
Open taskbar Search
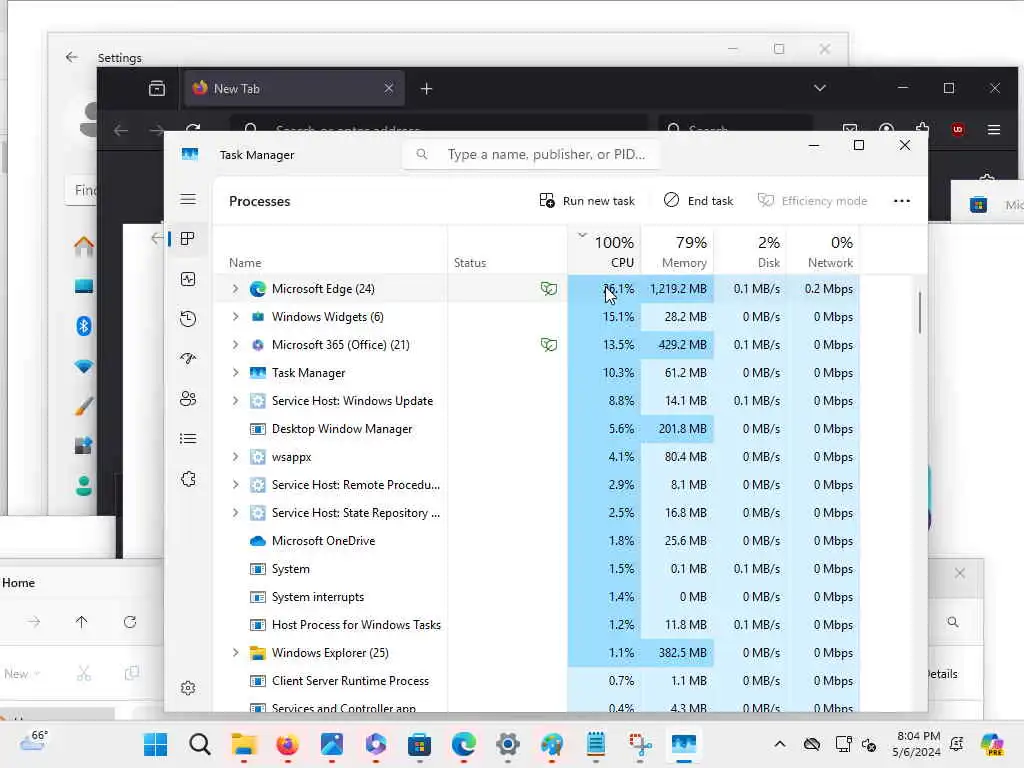pyautogui.click(x=200, y=744)
